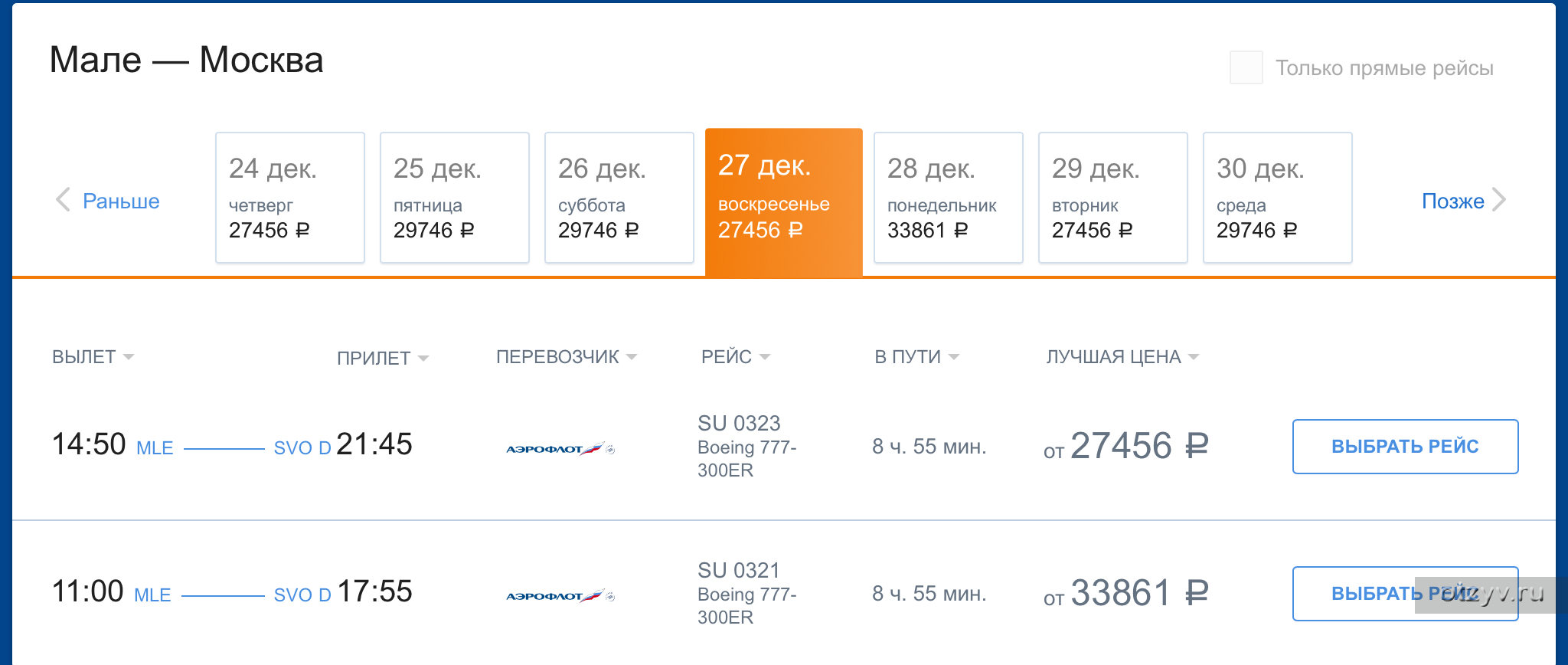This screenshot has height=665, width=1568.
Task: Open the Позже later dates link
Action: click(1453, 201)
